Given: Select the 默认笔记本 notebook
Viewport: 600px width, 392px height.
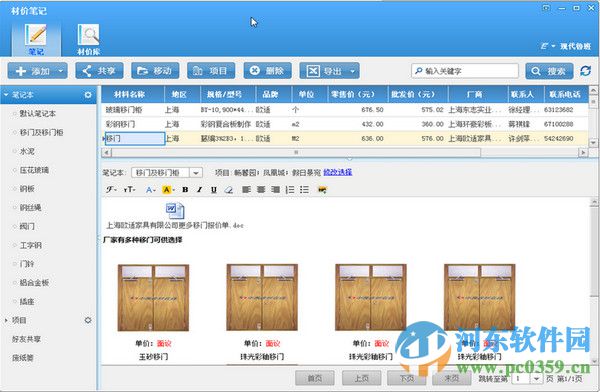Looking at the screenshot, I should [x=38, y=114].
